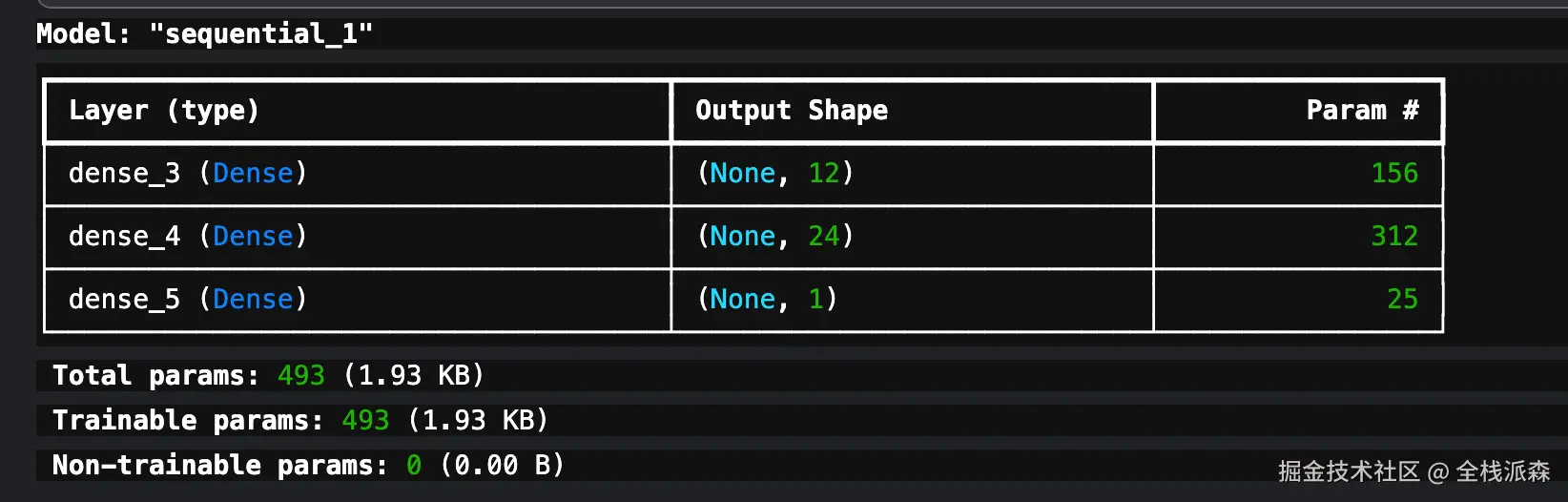Image resolution: width=1568 pixels, height=502 pixels.
Task: Click the (None, 12) output shape cell
Action: pos(774,174)
